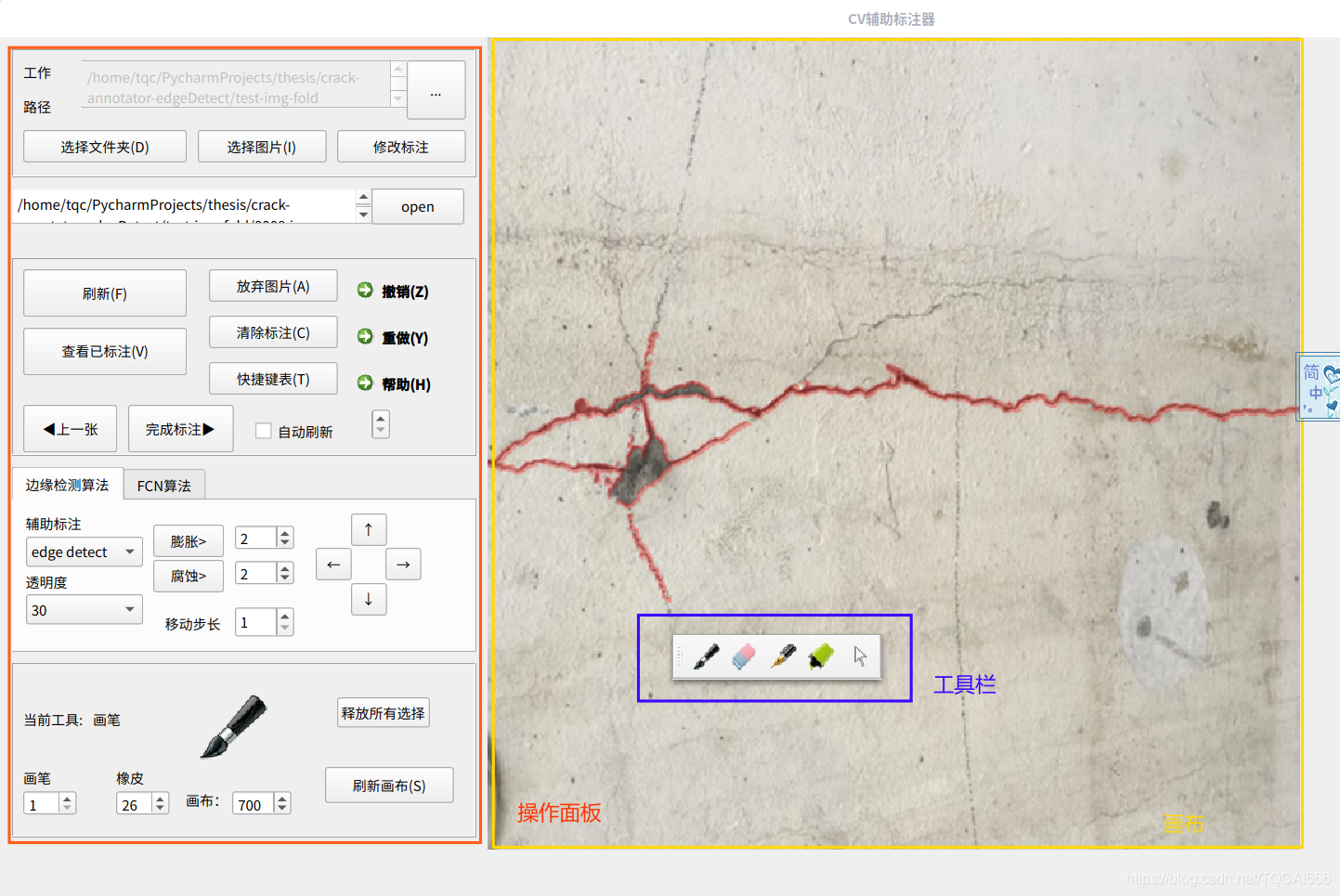Viewport: 1340px width, 896px height.
Task: Pick the gold-nib fountain pen tool
Action: 783,656
